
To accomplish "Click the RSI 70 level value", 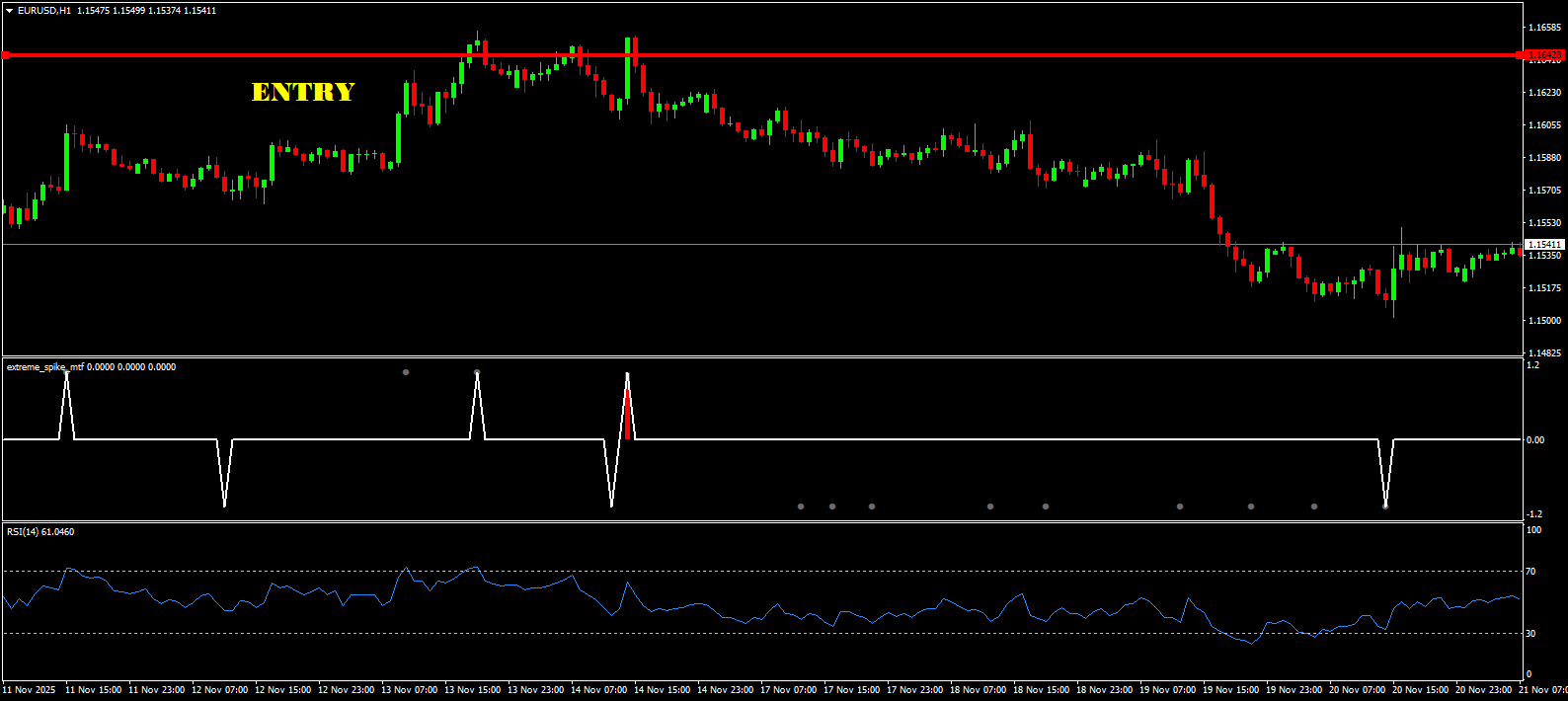I will (x=1530, y=572).
